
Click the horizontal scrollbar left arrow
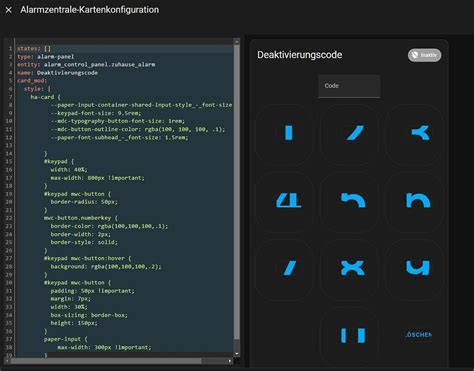pos(7,361)
